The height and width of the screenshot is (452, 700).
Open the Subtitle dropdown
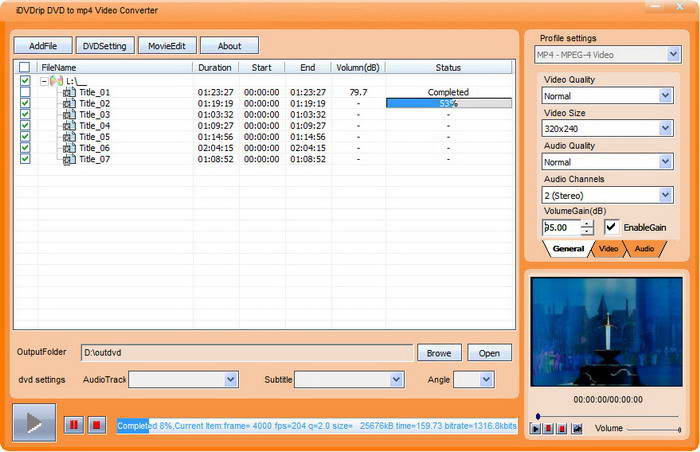pyautogui.click(x=396, y=380)
